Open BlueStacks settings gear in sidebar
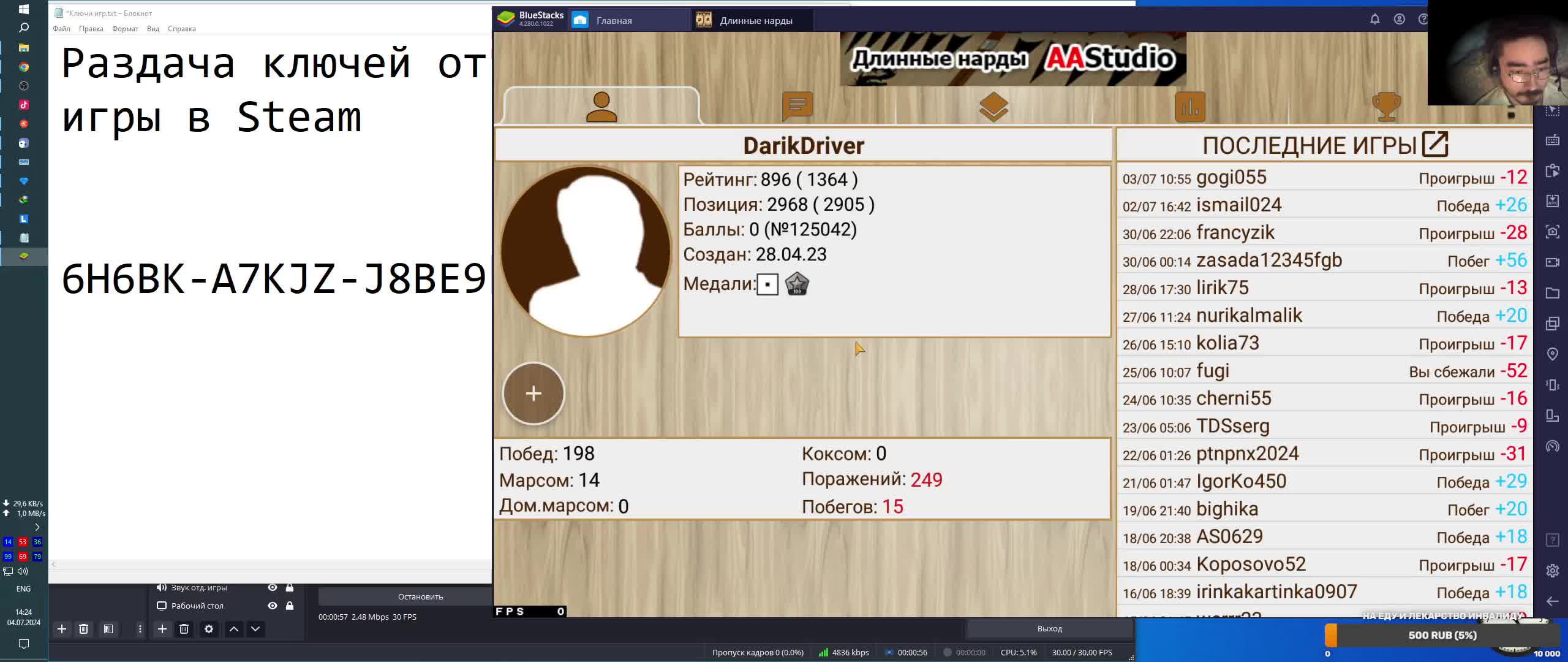Image resolution: width=1568 pixels, height=662 pixels. click(1552, 571)
